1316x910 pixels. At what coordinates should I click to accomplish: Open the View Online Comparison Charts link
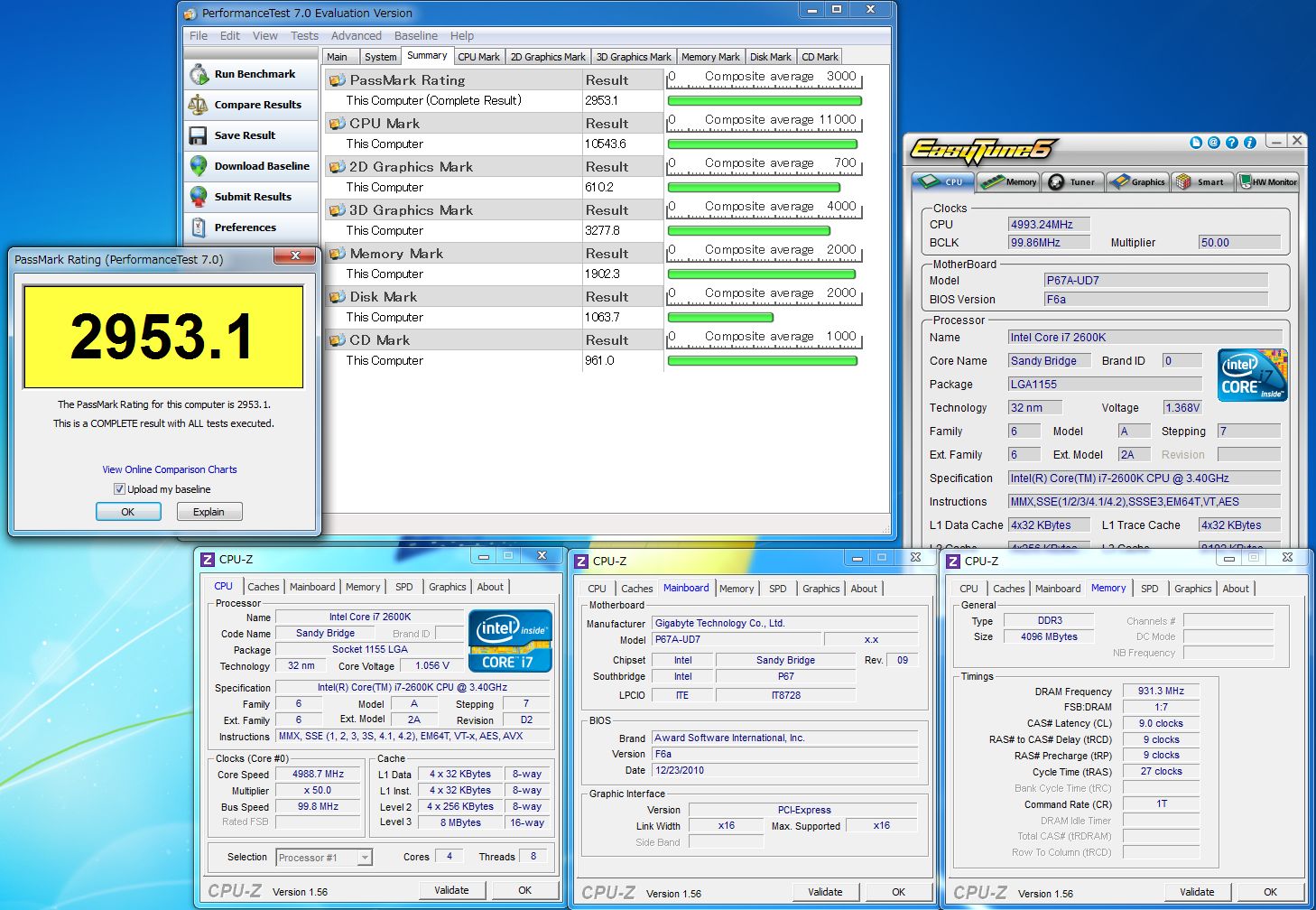pos(170,469)
